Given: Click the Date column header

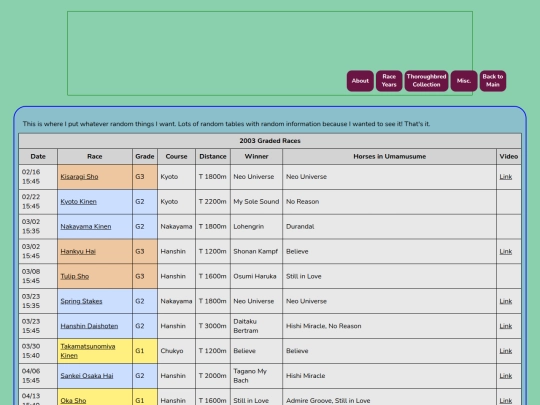Looking at the screenshot, I should (x=38, y=156).
